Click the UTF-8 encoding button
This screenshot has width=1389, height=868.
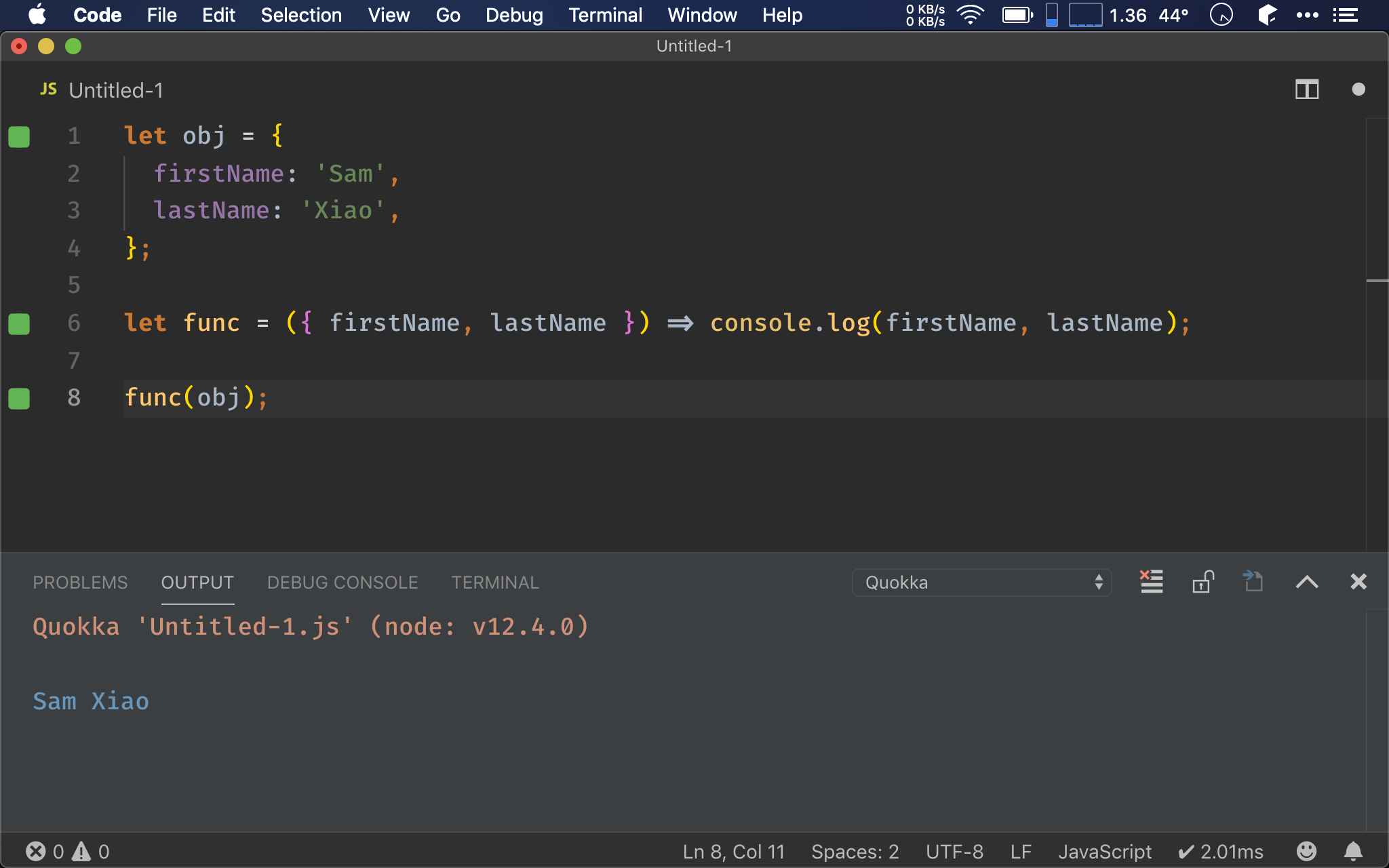coord(954,851)
